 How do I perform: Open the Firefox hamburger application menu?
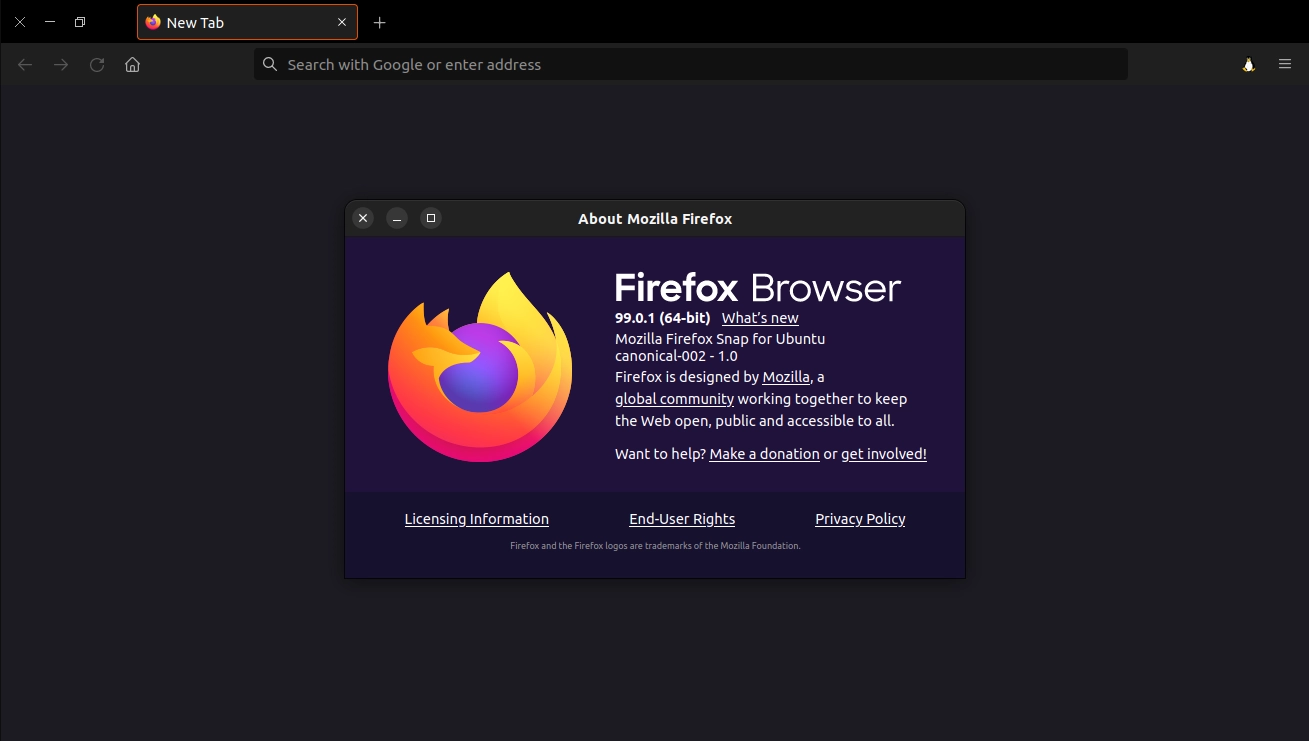pyautogui.click(x=1285, y=64)
